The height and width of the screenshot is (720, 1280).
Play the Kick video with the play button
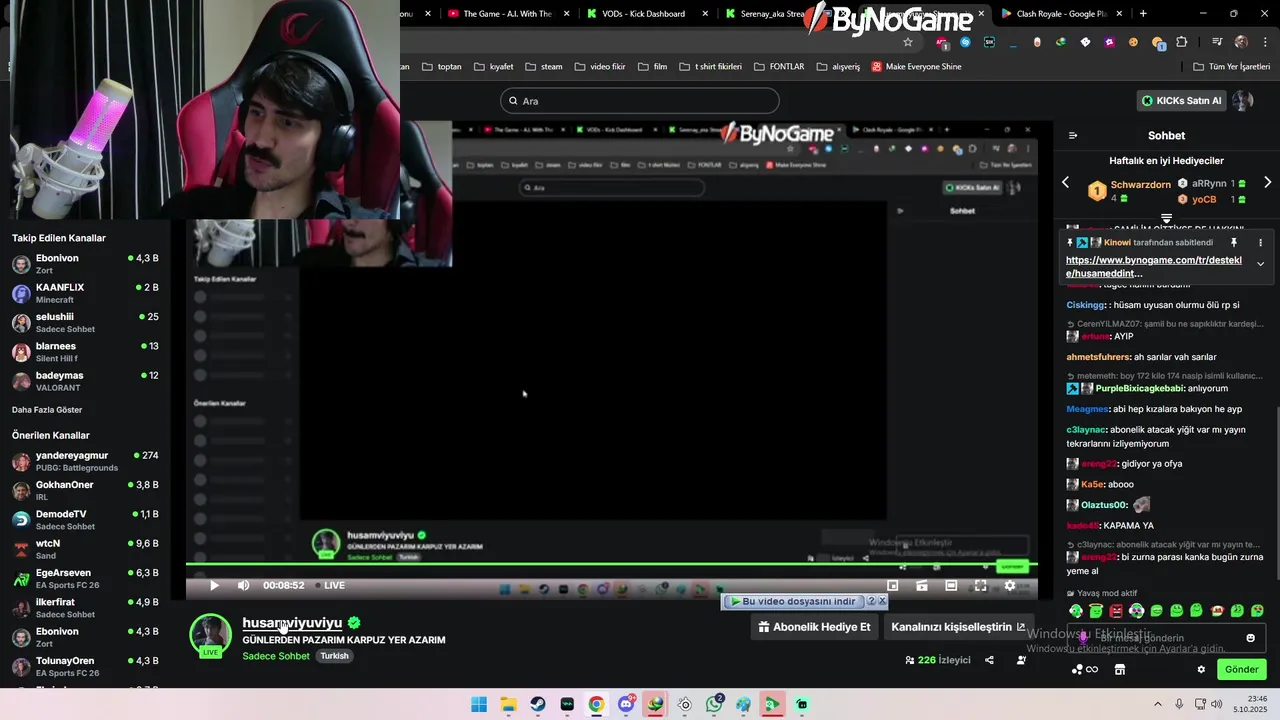click(214, 586)
